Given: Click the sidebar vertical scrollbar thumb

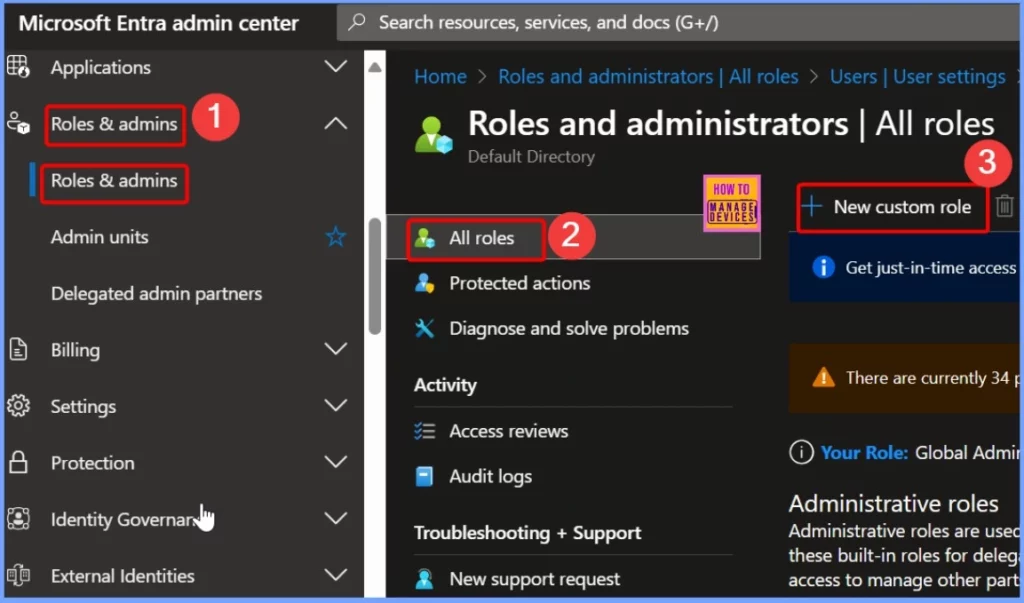Looking at the screenshot, I should [x=375, y=276].
